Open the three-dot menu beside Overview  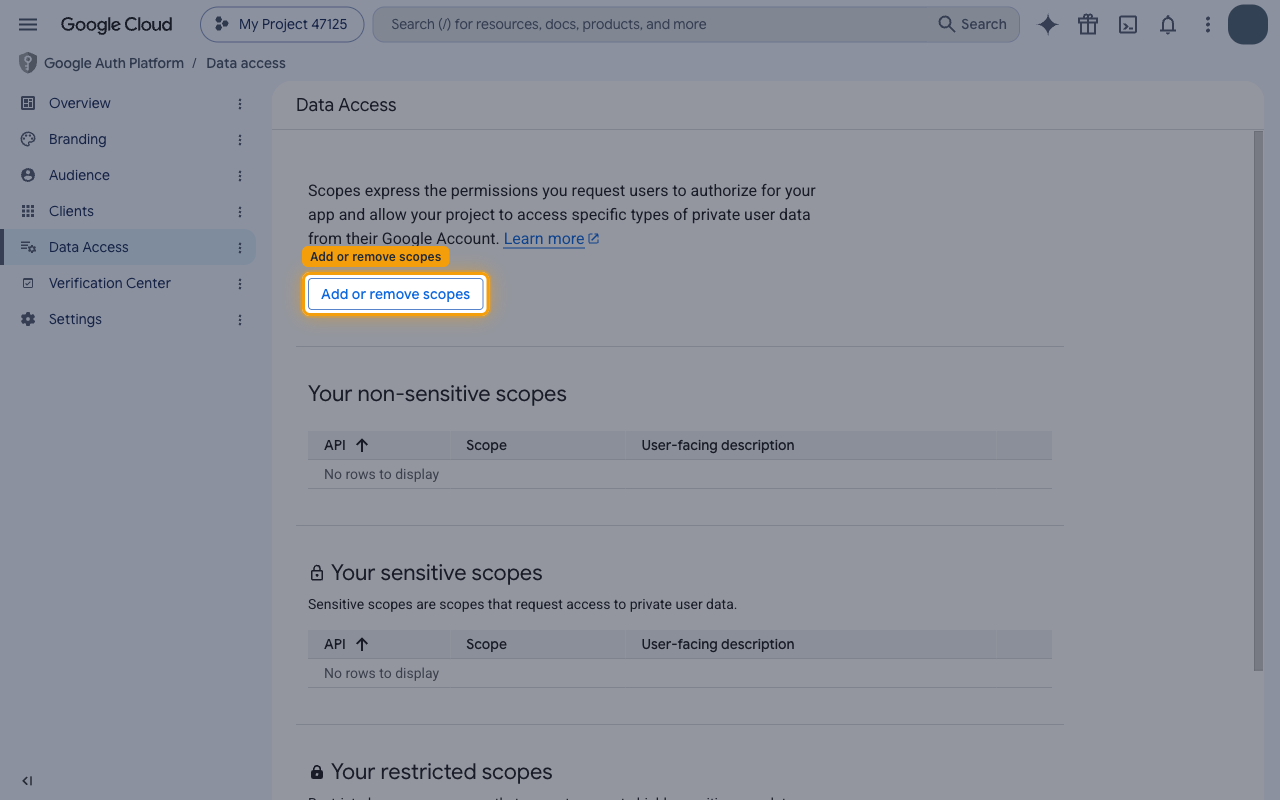click(240, 103)
